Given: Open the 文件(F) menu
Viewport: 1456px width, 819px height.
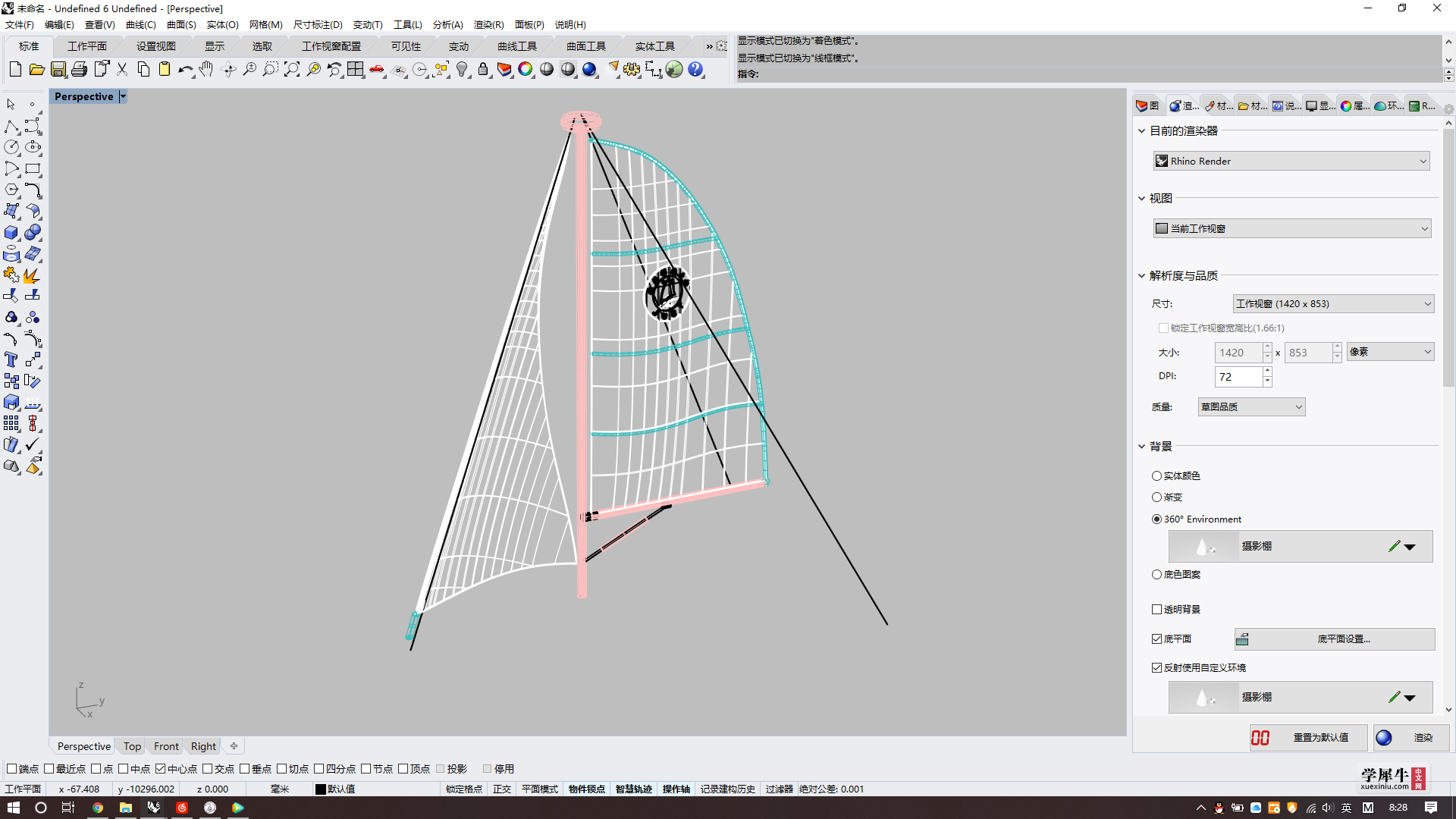Looking at the screenshot, I should point(20,25).
